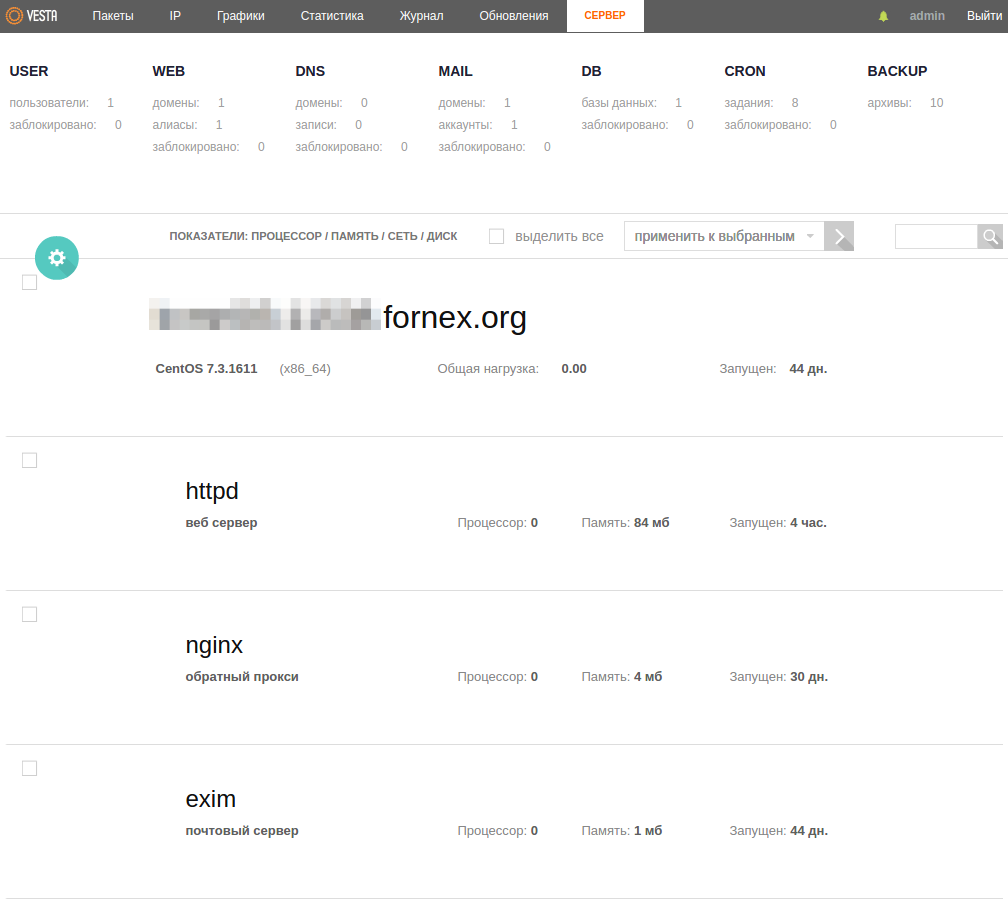Tick the 'выделить все' checkbox
Viewport: 1008px width, 899px height.
(x=496, y=237)
